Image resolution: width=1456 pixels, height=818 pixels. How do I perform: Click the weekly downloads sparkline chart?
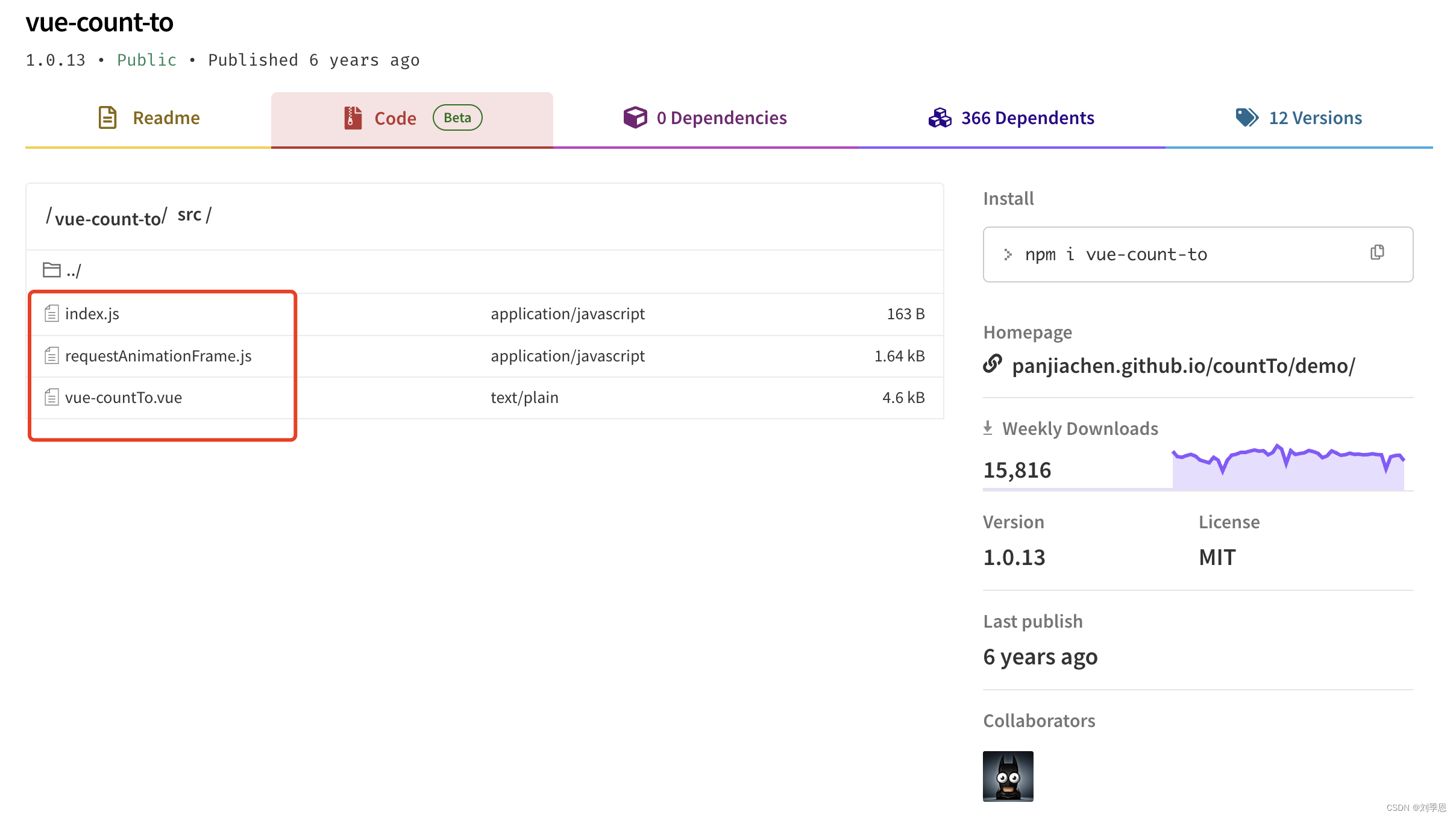1287,469
